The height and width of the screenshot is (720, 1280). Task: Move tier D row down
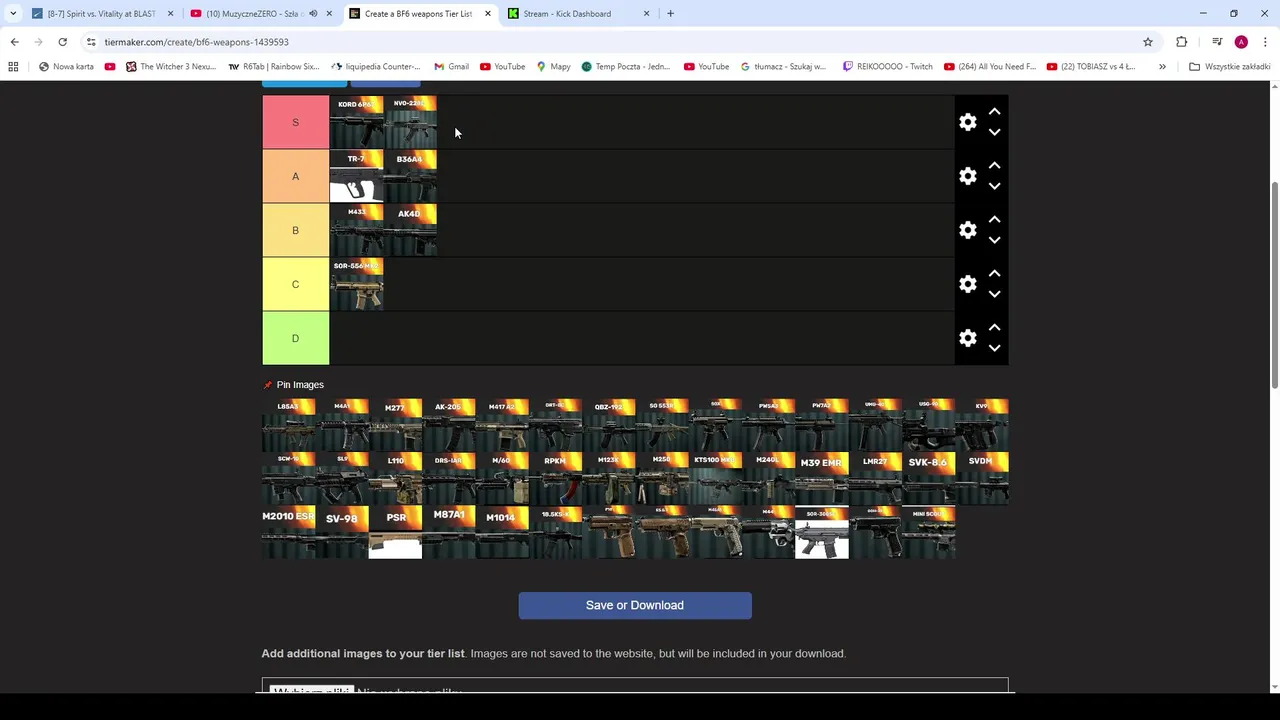(x=994, y=348)
